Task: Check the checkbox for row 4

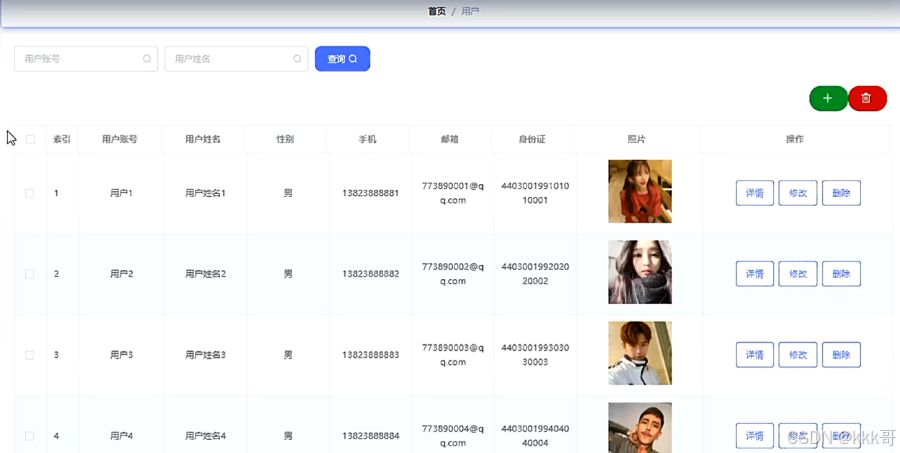Action: coord(29,436)
